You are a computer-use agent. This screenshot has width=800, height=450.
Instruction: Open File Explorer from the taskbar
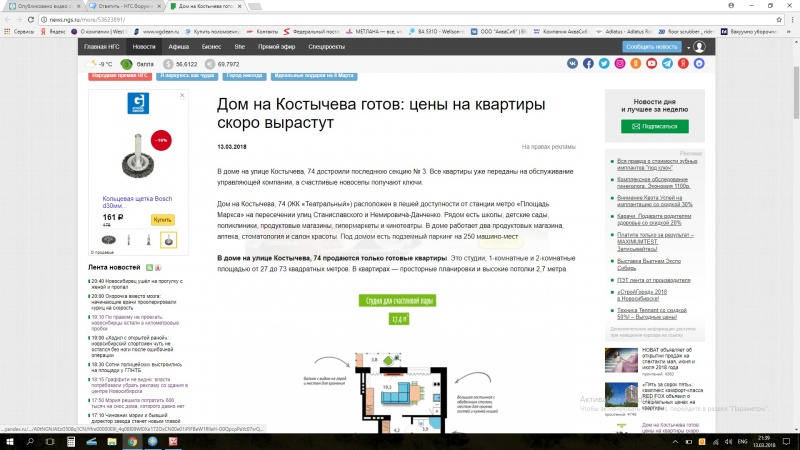(112, 441)
